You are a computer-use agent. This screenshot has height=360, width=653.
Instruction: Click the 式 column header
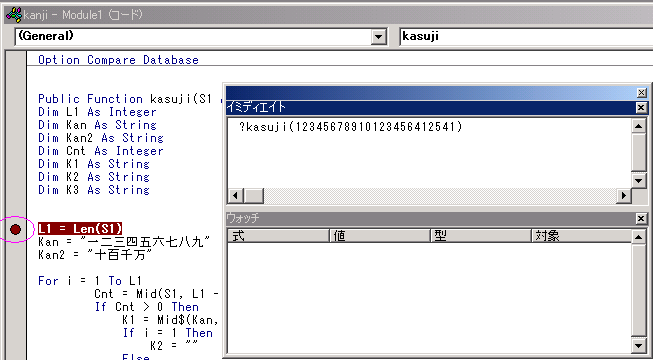278,236
